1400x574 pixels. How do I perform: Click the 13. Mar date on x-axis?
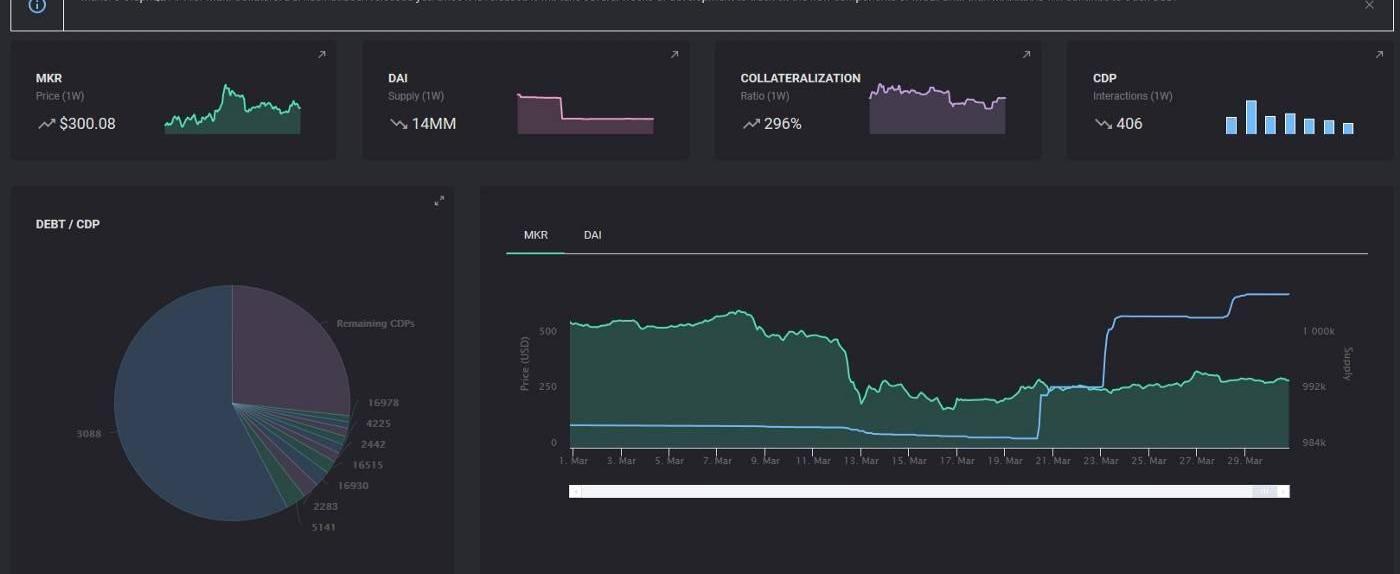point(862,461)
